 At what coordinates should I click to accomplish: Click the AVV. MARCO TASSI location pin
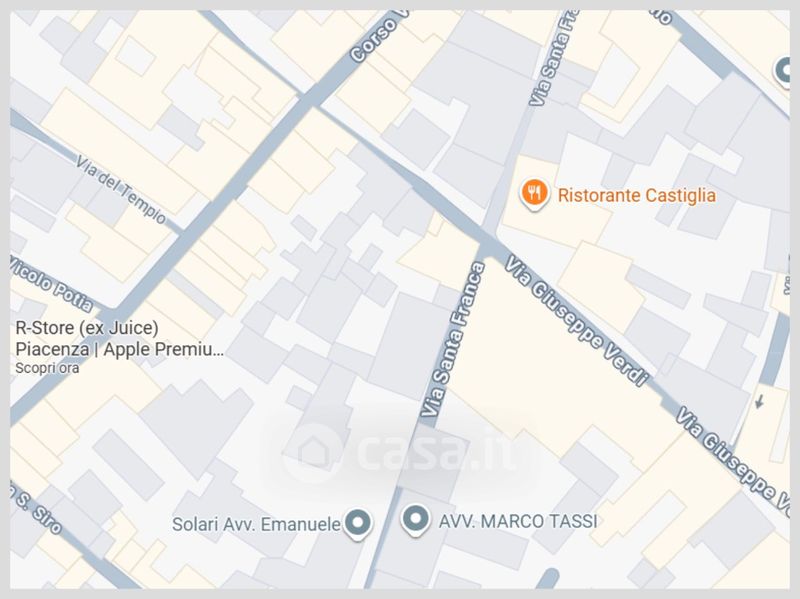[416, 520]
